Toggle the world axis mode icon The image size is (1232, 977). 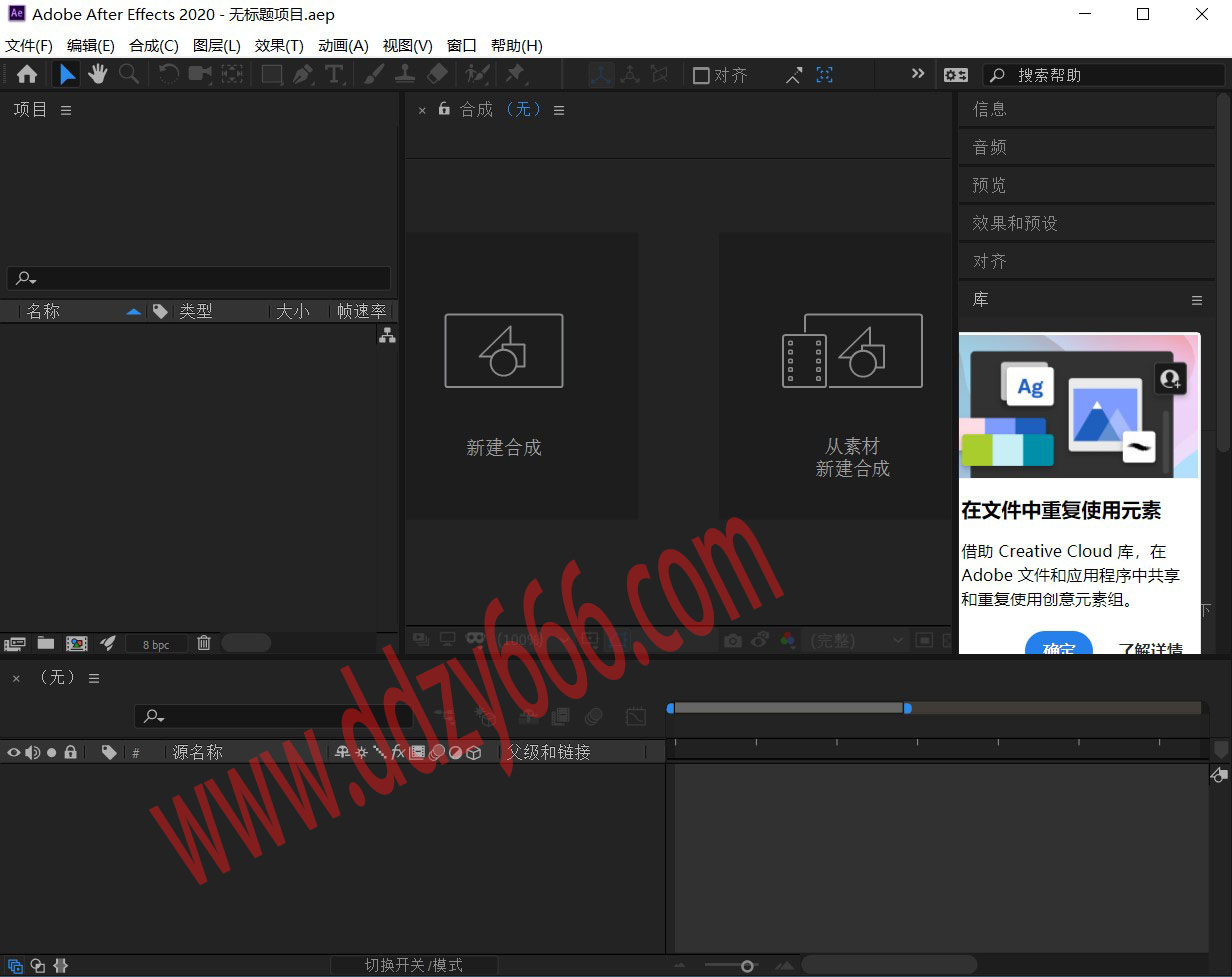point(630,75)
